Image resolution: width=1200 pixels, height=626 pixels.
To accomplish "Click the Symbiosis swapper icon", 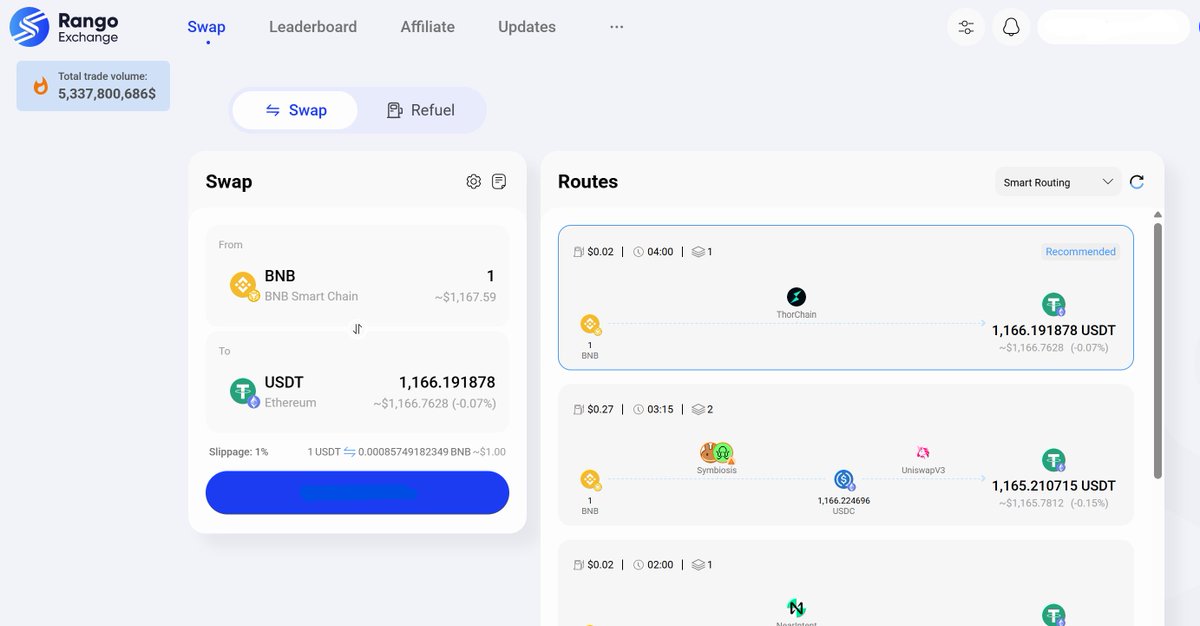I will point(717,453).
